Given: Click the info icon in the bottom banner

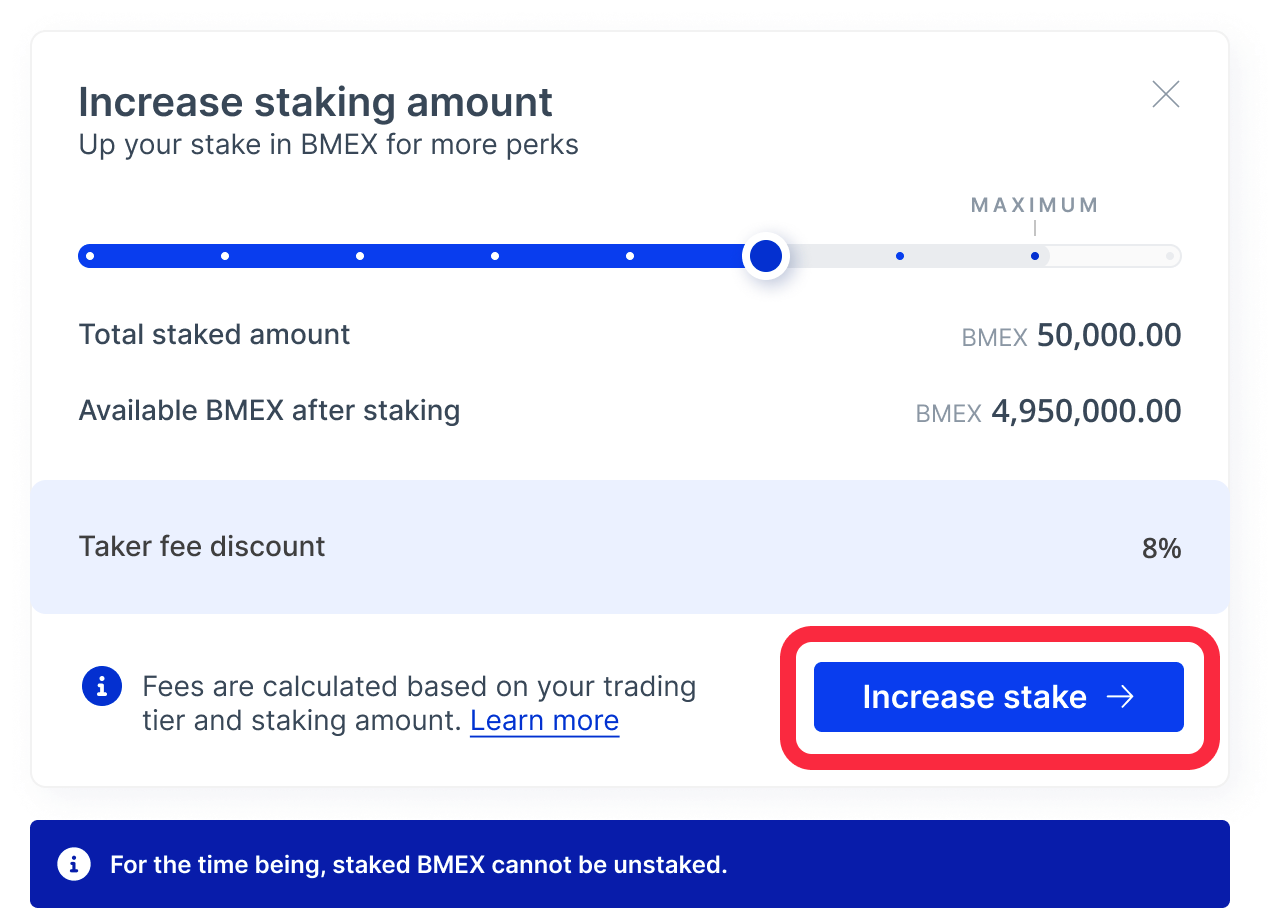Looking at the screenshot, I should point(74,864).
